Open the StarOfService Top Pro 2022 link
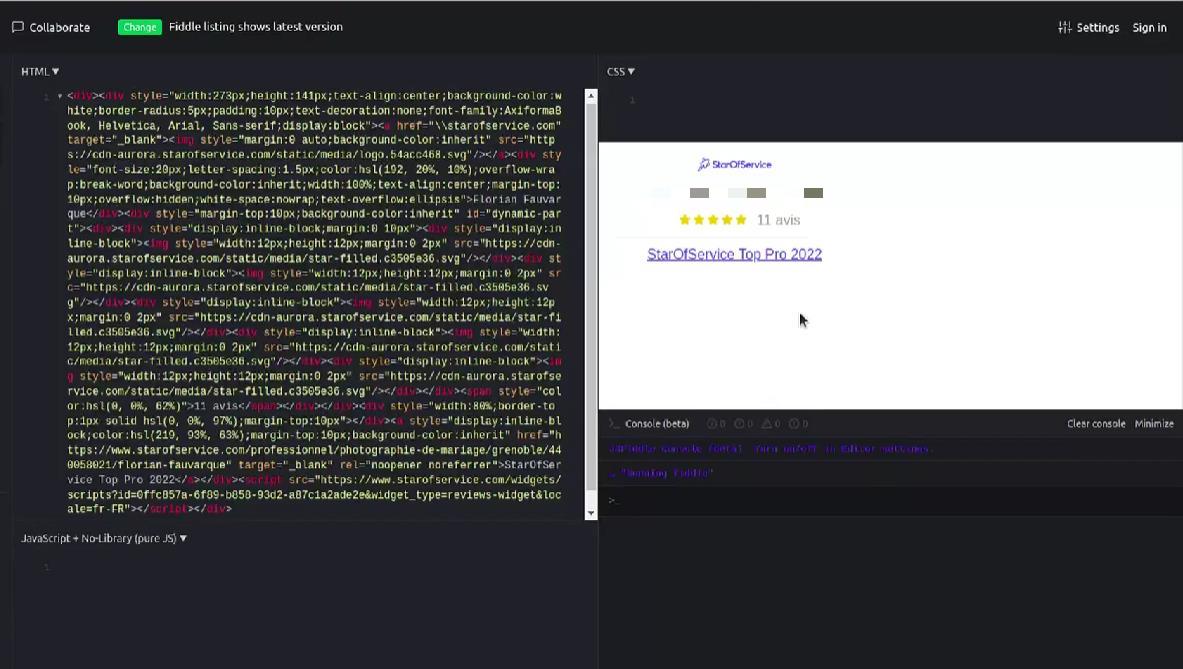 734,254
